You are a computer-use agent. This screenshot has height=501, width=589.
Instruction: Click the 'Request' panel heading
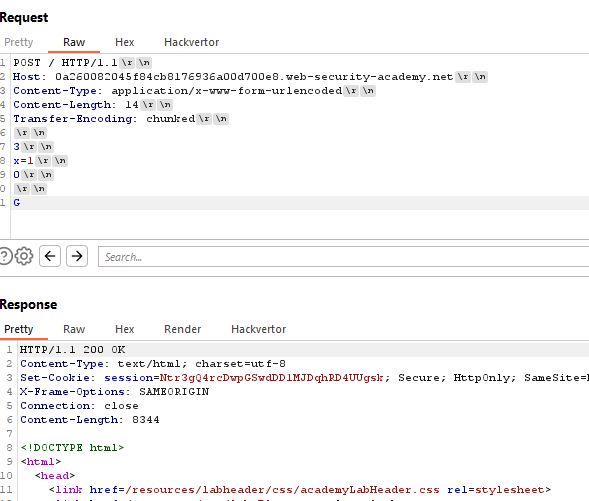point(24,18)
